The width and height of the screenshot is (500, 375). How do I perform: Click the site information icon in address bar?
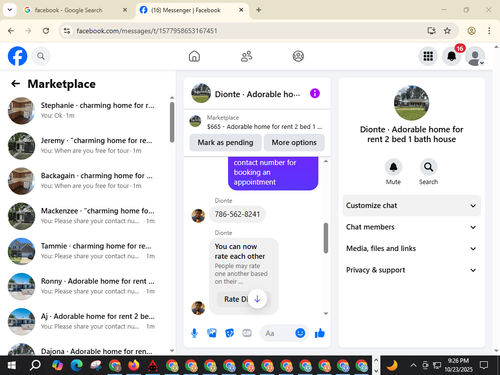pos(67,31)
